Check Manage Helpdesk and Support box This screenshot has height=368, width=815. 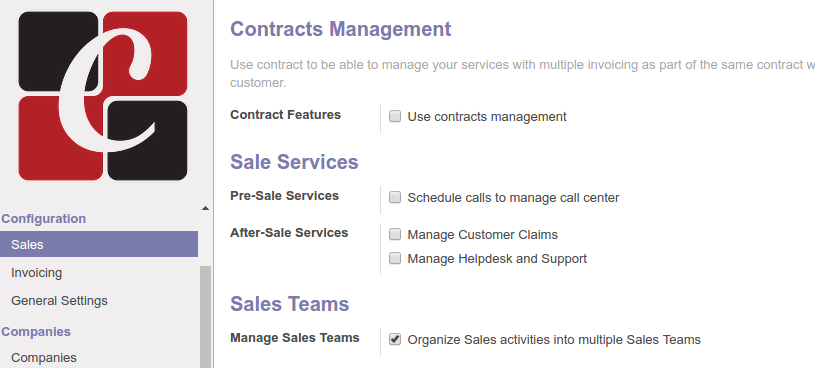(395, 258)
